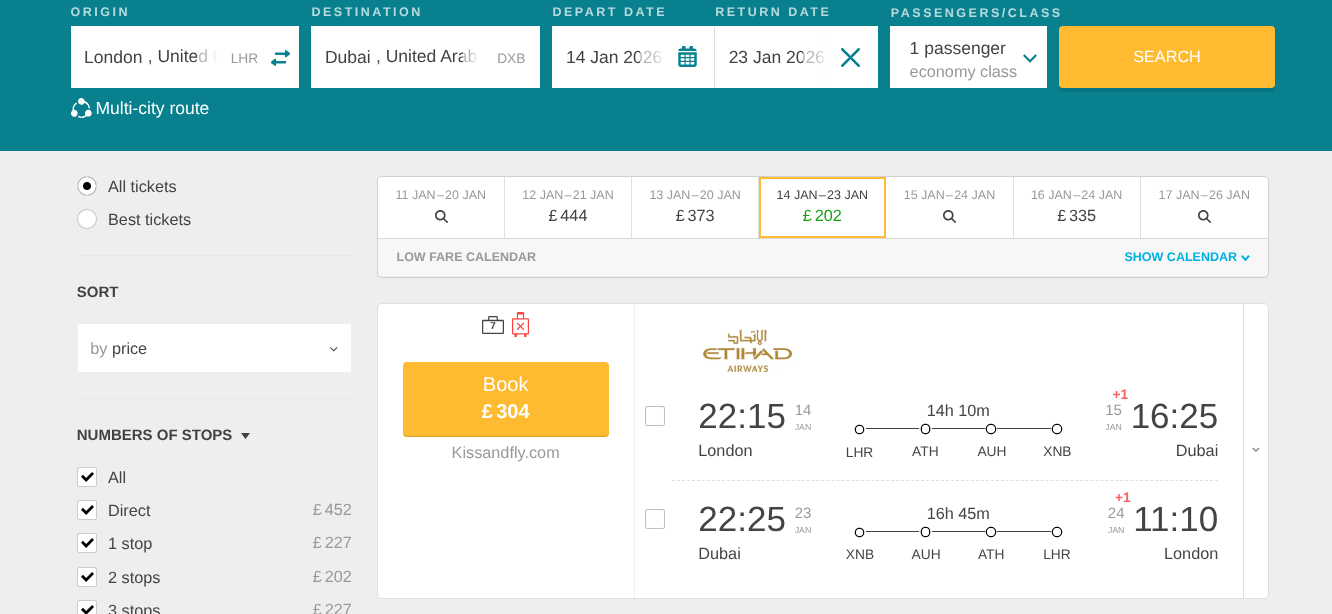Click the no checked baggage icon
The height and width of the screenshot is (614, 1332).
[520, 324]
